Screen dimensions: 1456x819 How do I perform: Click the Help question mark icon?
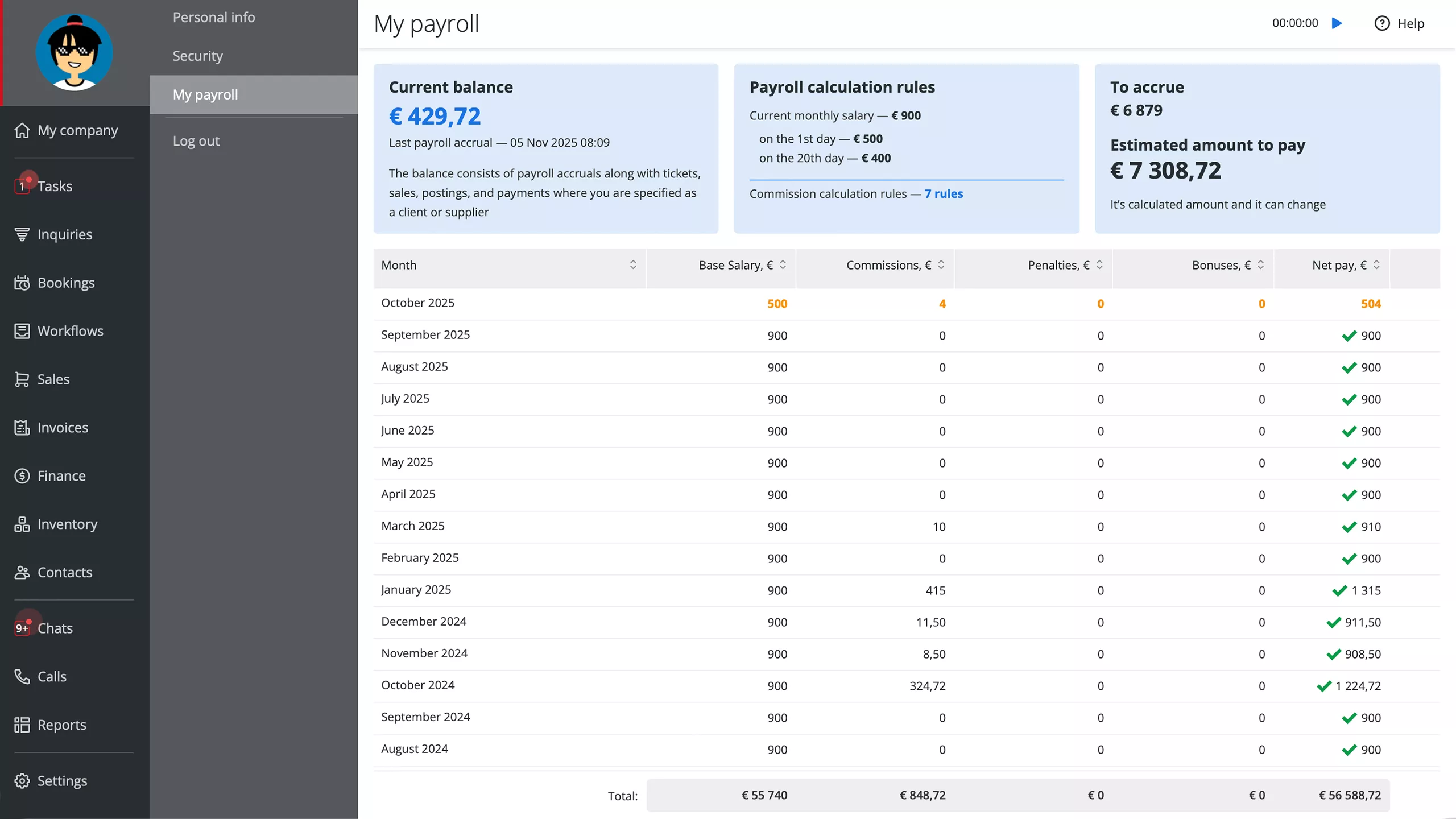(1382, 23)
